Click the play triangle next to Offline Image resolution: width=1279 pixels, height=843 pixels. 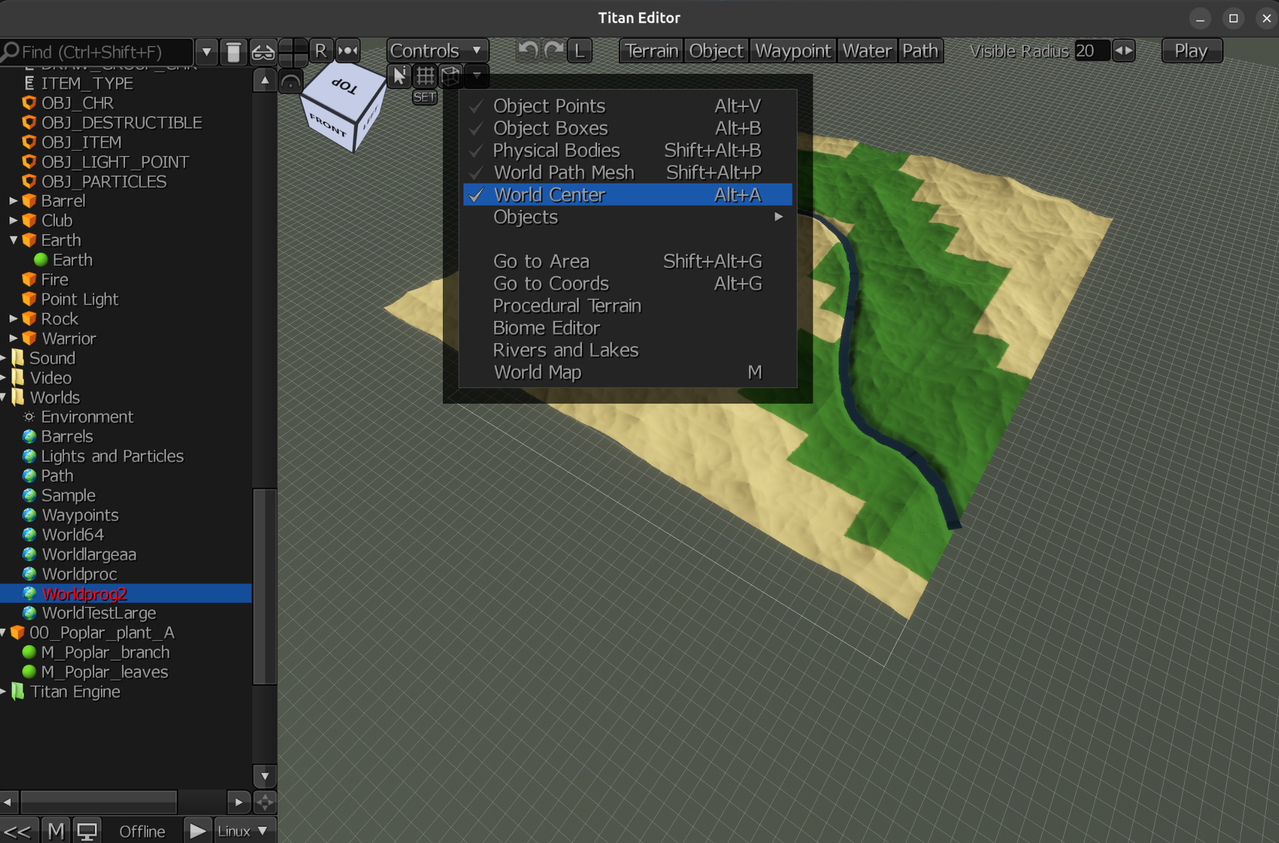(198, 831)
